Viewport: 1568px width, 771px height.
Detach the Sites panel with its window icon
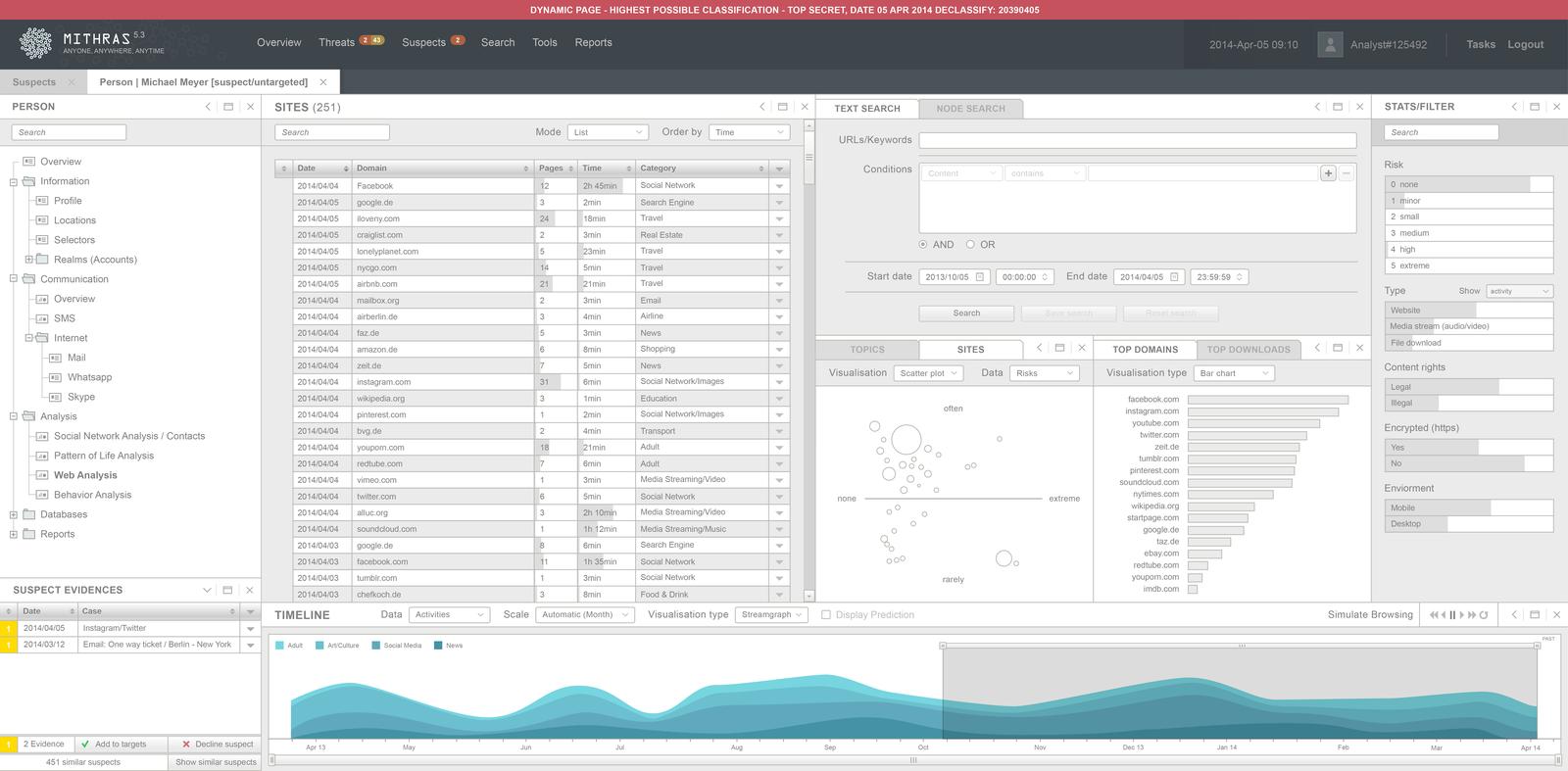pos(783,107)
